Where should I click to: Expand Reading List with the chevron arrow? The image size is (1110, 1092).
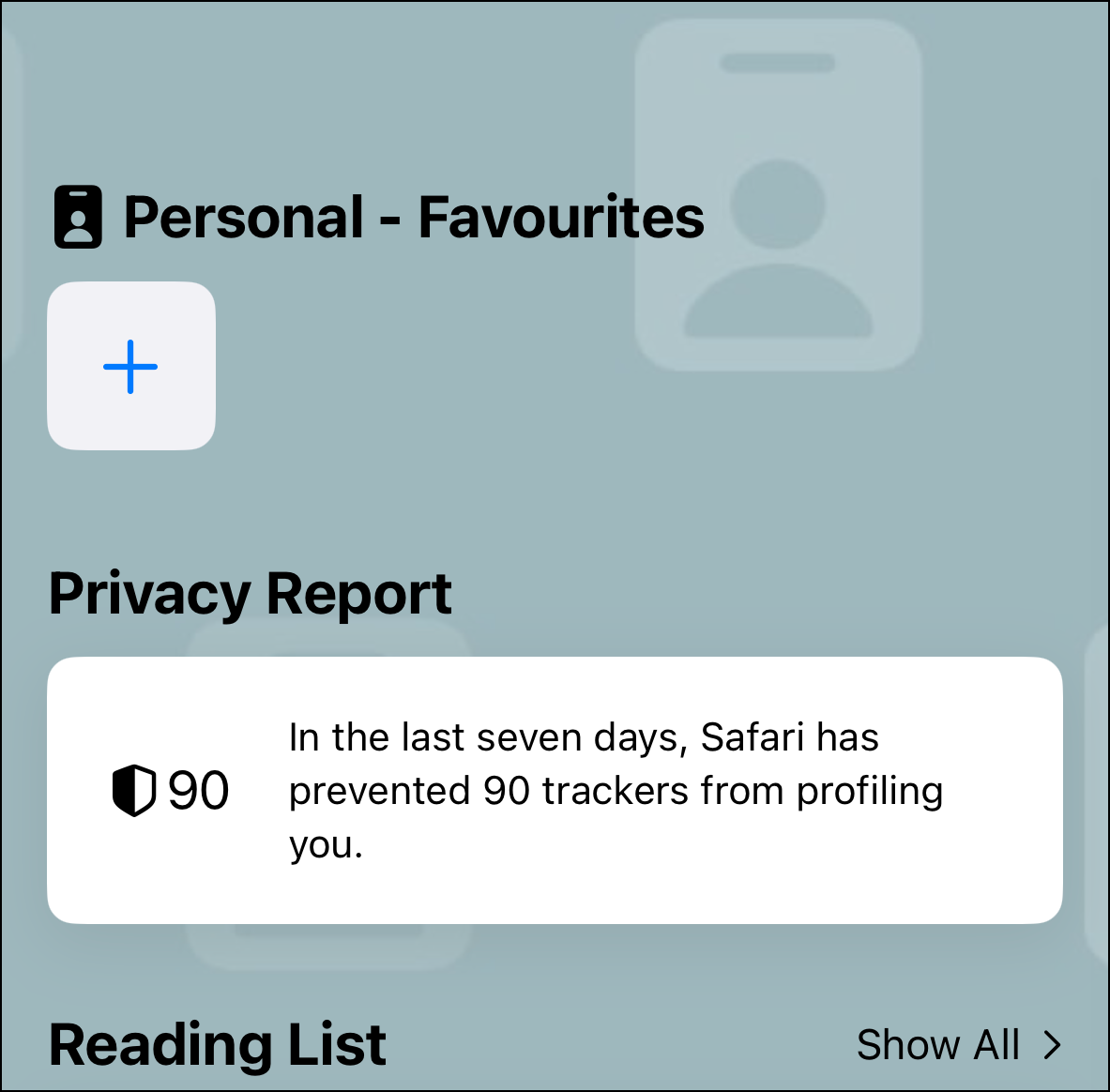click(1053, 1045)
